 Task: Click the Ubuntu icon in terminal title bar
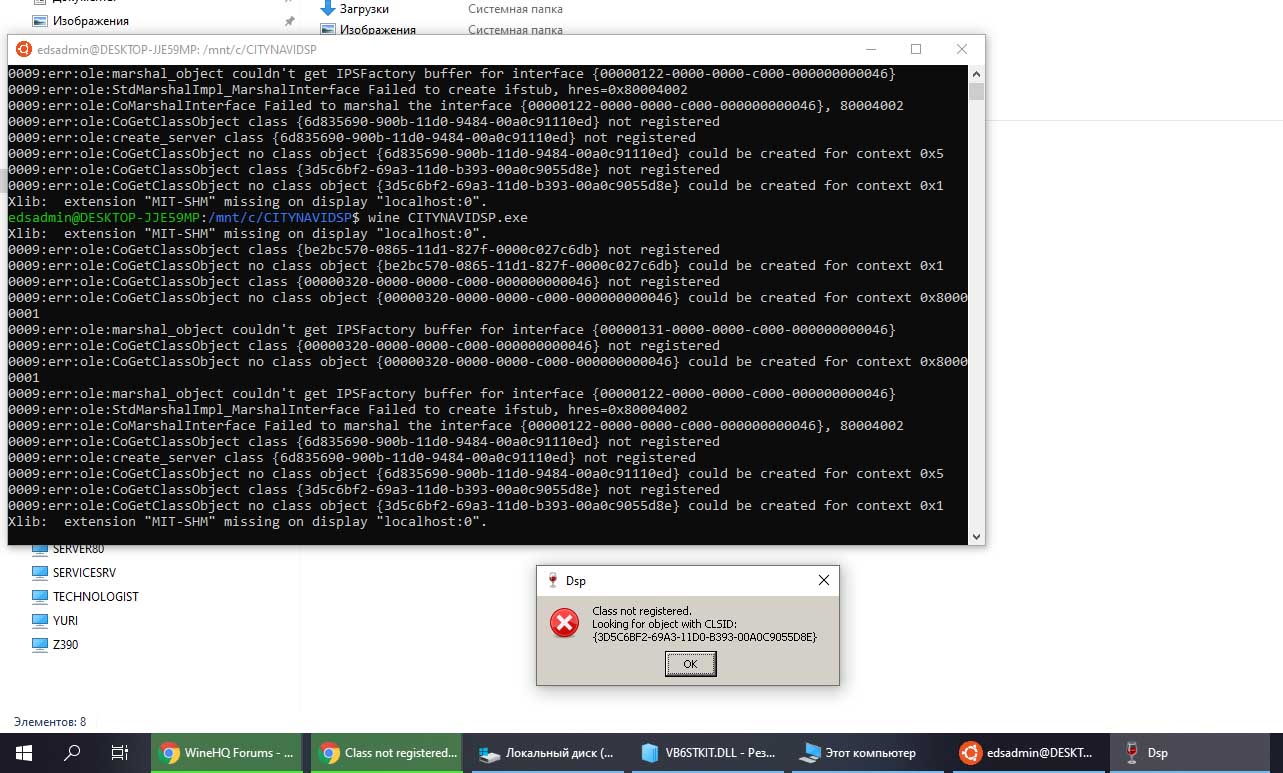24,49
